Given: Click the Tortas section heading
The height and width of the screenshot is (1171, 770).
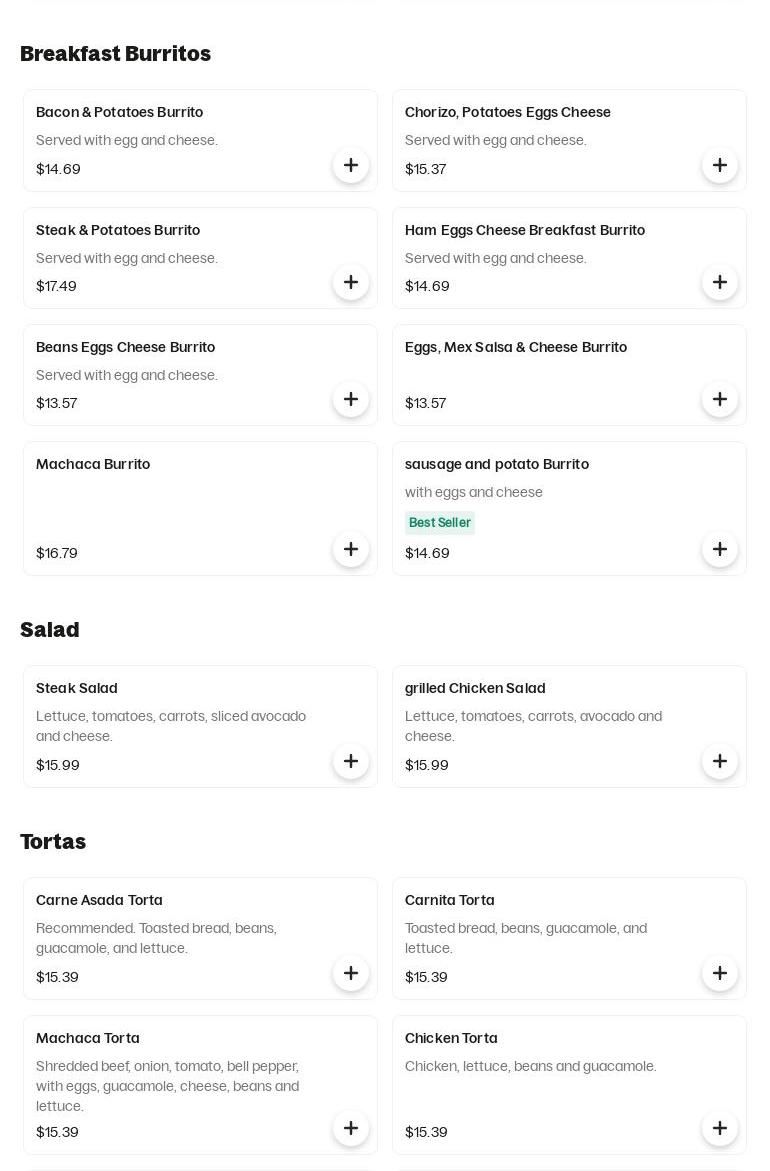Looking at the screenshot, I should click(x=53, y=842).
